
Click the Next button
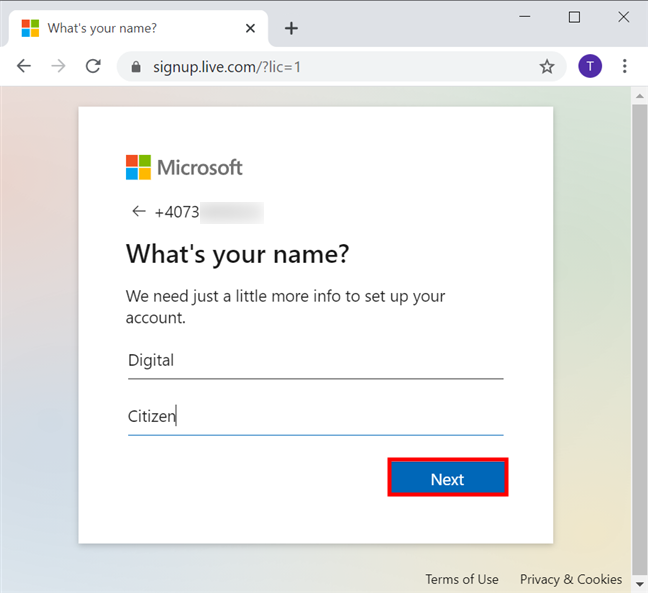(x=447, y=479)
